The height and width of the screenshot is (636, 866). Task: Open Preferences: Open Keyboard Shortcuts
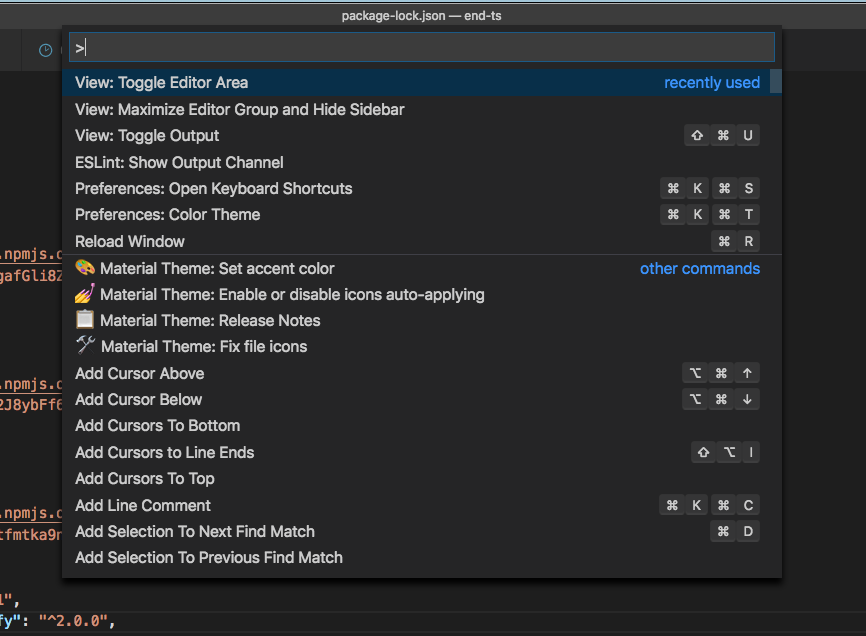421,189
